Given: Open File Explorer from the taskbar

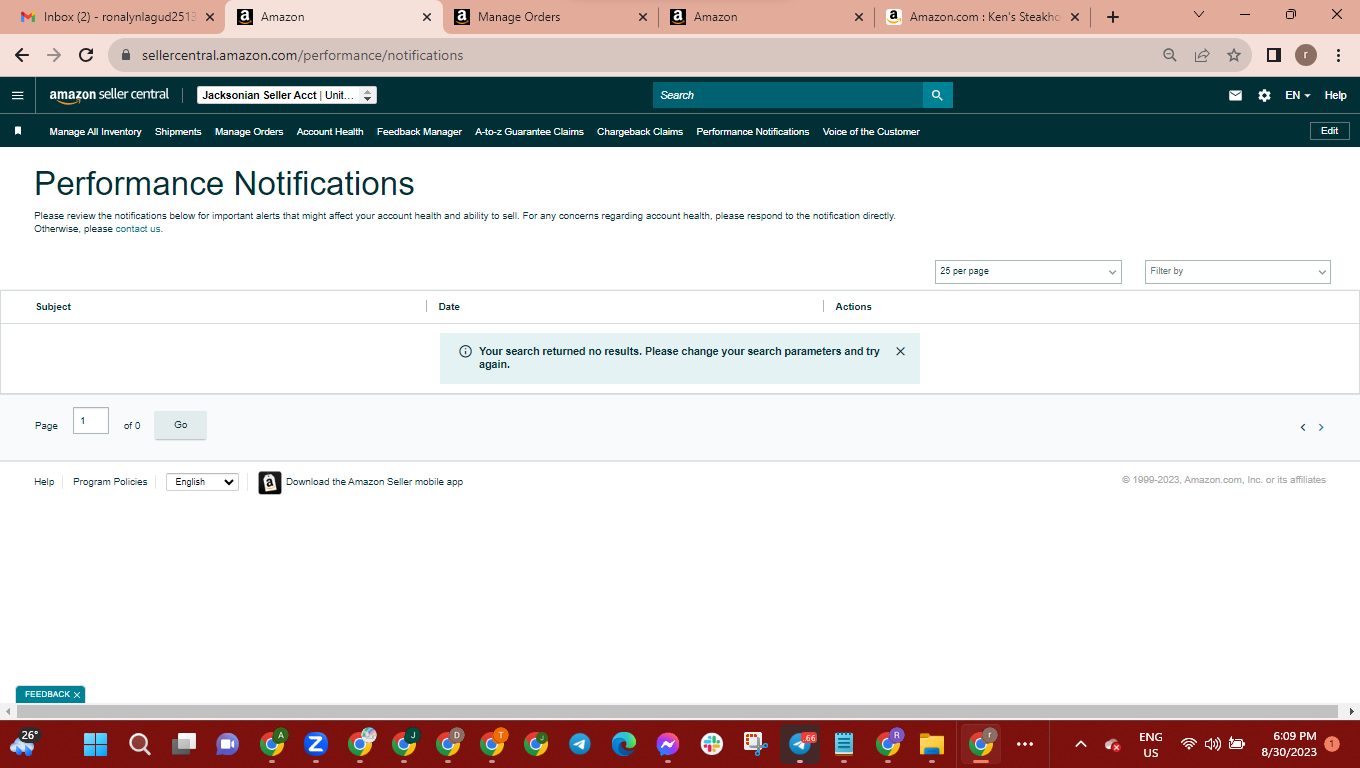Looking at the screenshot, I should 932,744.
